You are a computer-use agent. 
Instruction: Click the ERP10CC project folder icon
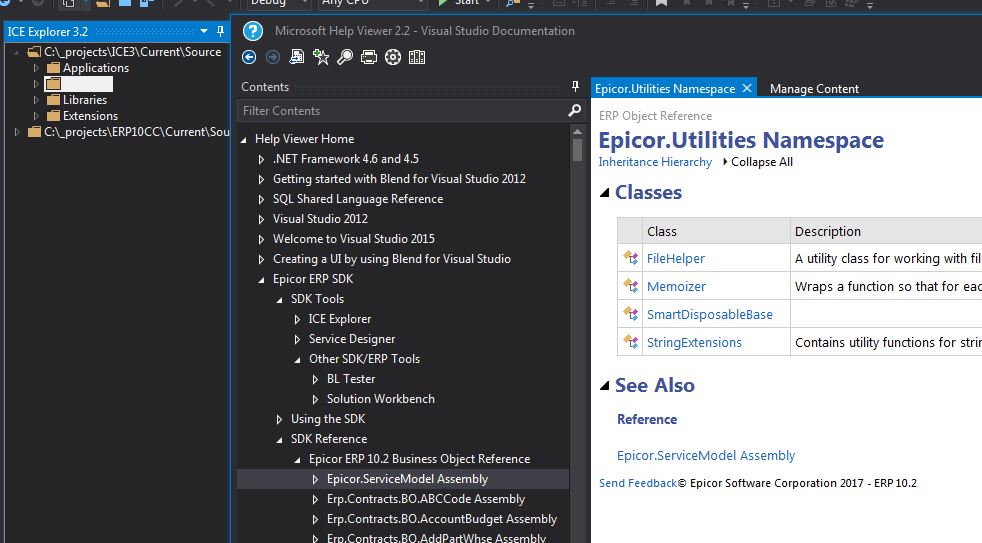point(34,132)
